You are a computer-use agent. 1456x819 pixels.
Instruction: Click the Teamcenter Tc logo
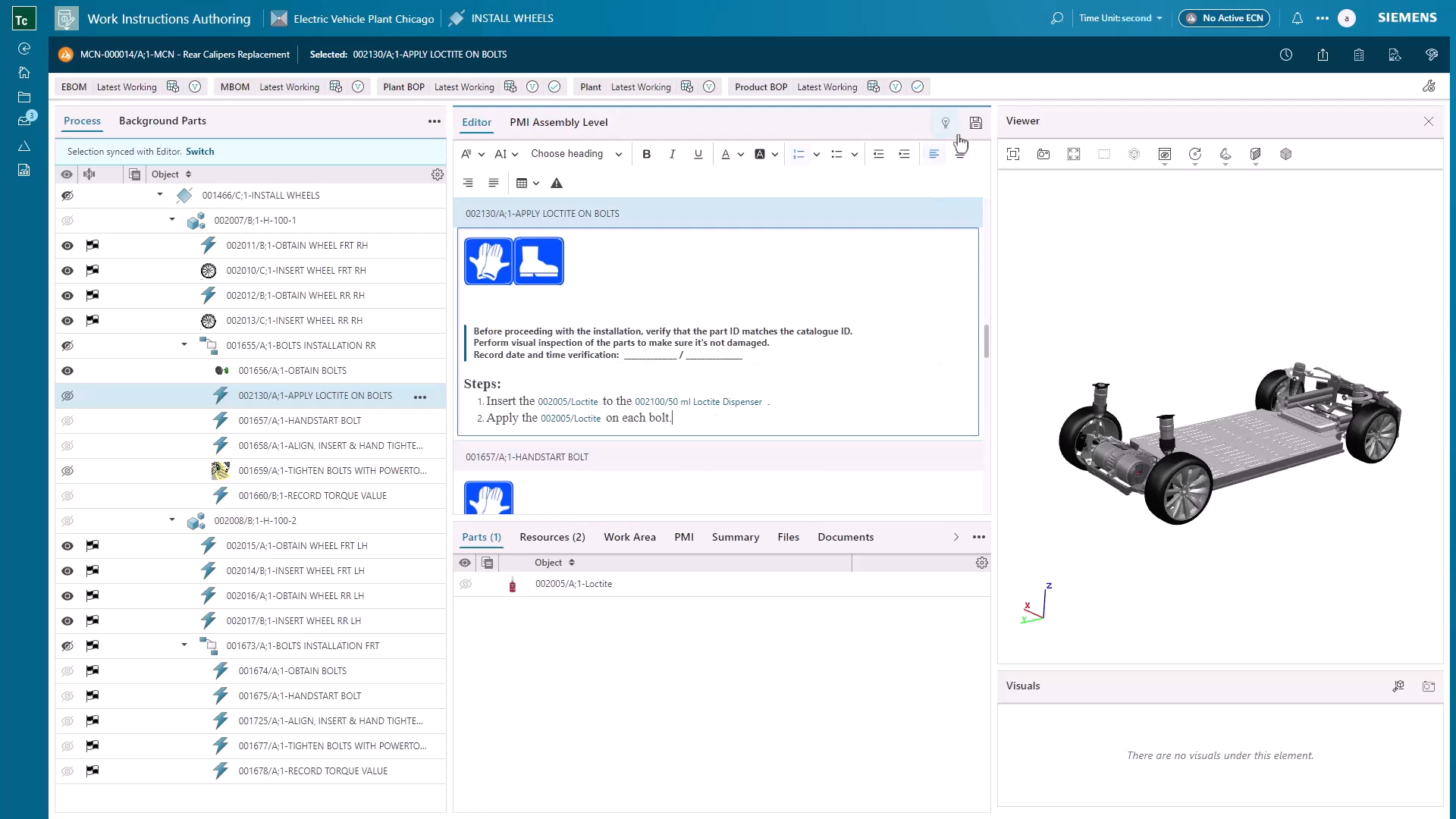point(24,20)
